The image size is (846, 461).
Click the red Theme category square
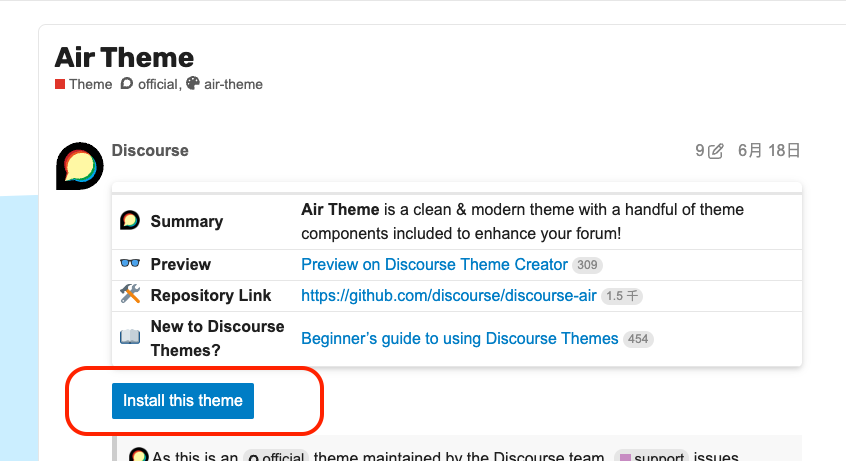[60, 84]
